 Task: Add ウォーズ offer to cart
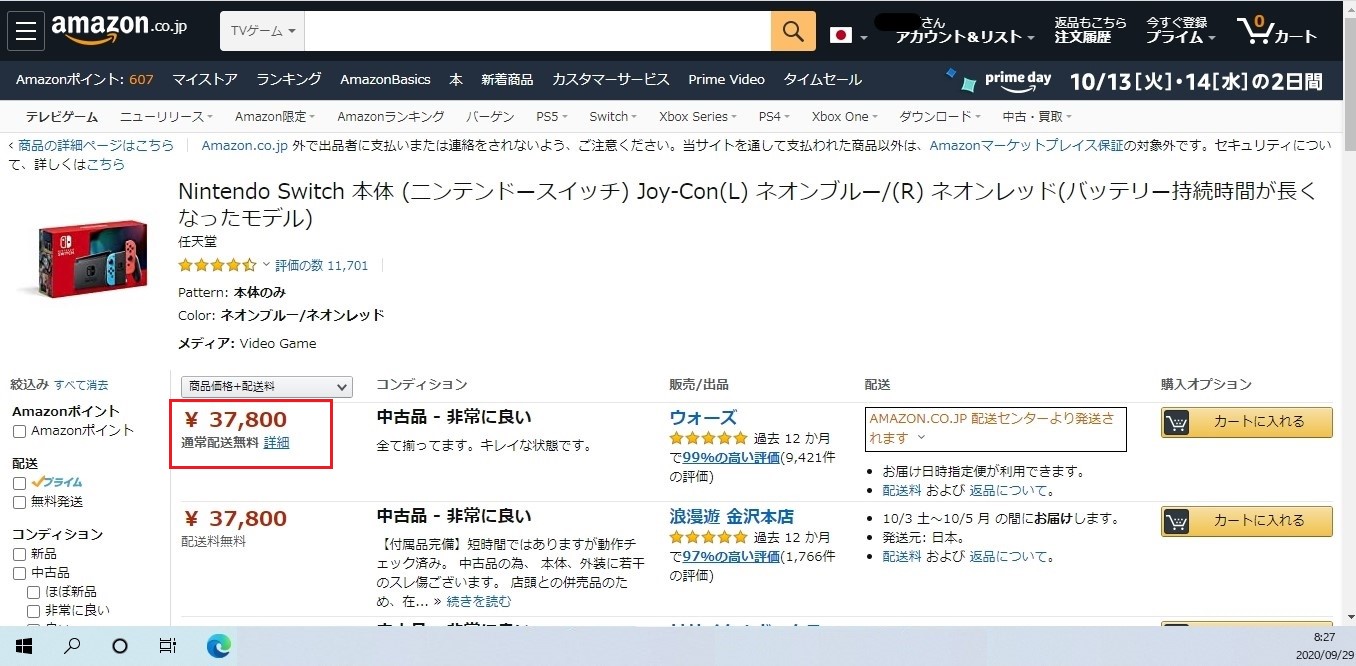(x=1247, y=422)
